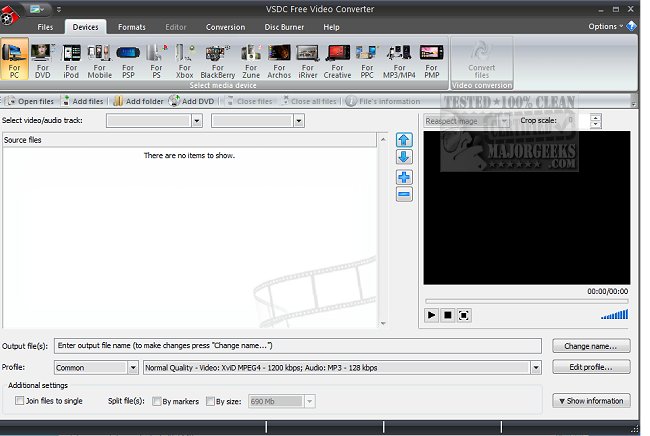650x436 pixels.
Task: Open the Help tab
Action: pyautogui.click(x=332, y=27)
